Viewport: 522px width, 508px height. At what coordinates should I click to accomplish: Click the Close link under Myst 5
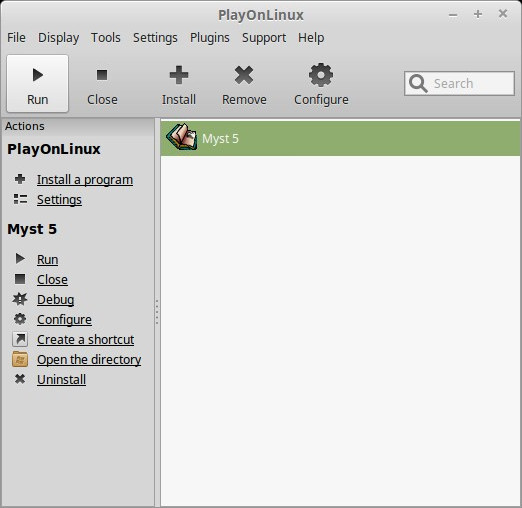(52, 279)
